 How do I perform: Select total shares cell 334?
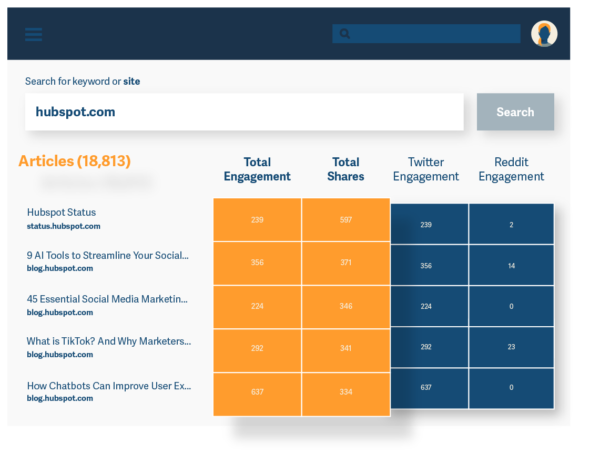pos(346,394)
